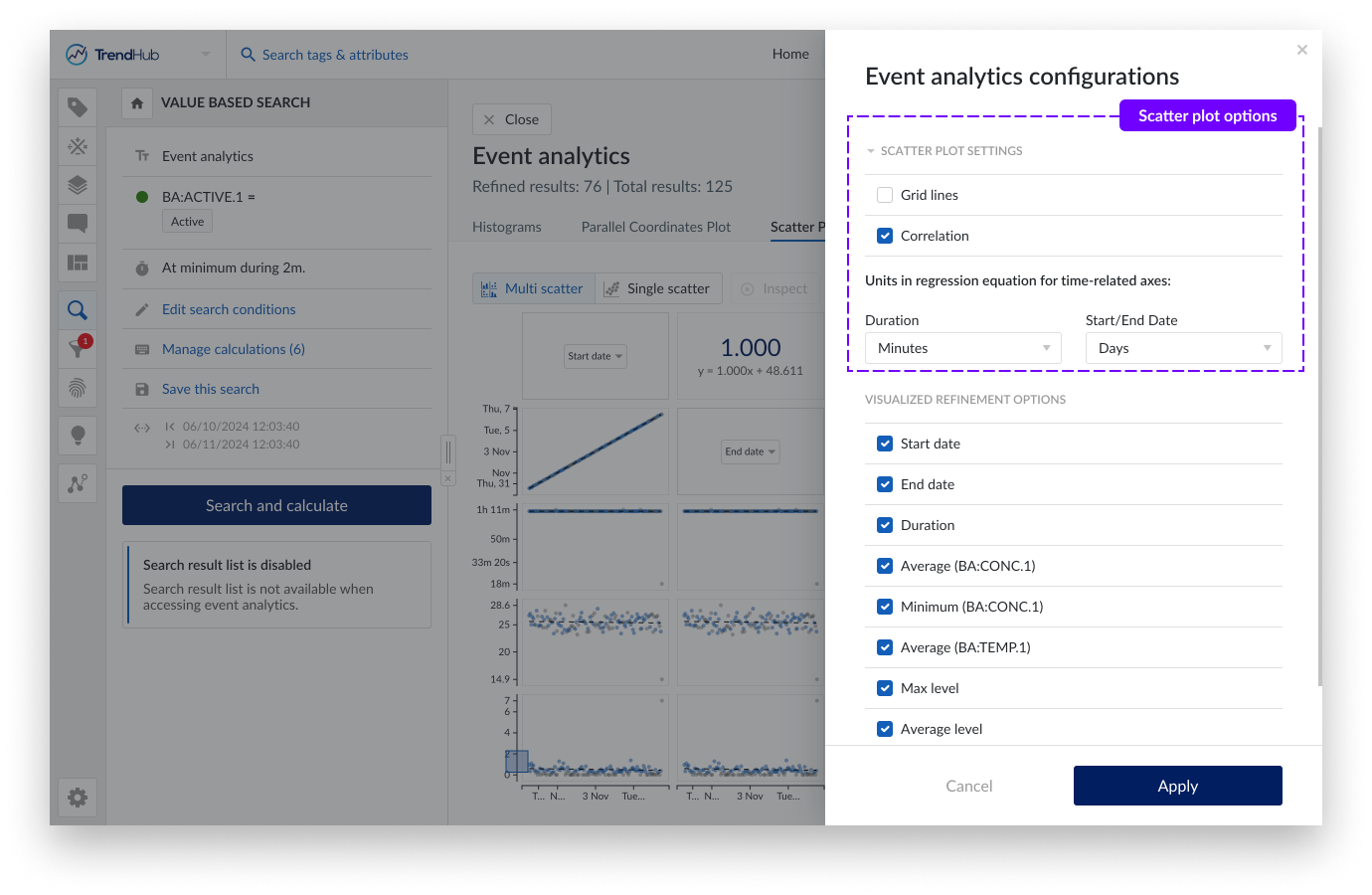Collapse the Scatter Plot Settings section
This screenshot has width=1372, height=895.
pos(871,151)
